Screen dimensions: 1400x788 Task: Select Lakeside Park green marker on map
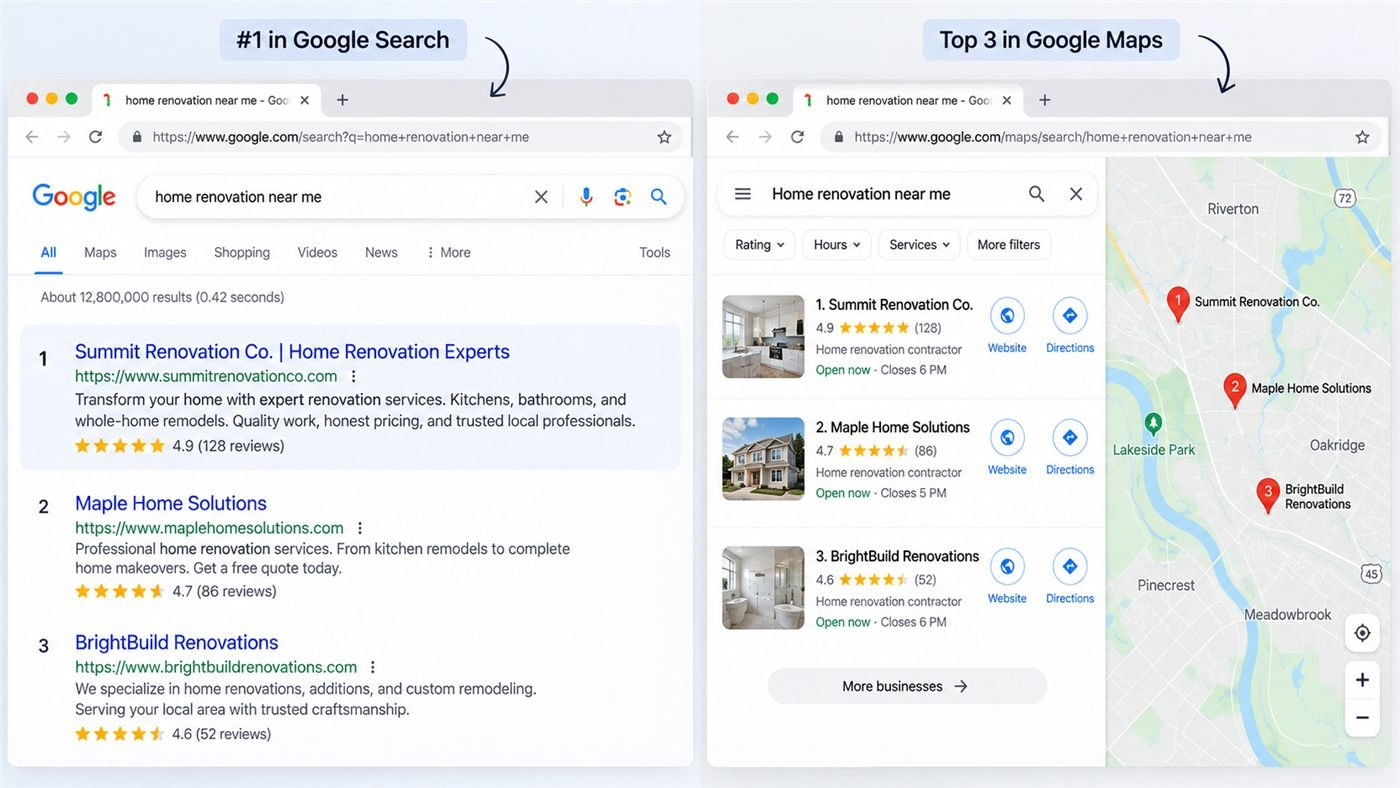click(1153, 424)
